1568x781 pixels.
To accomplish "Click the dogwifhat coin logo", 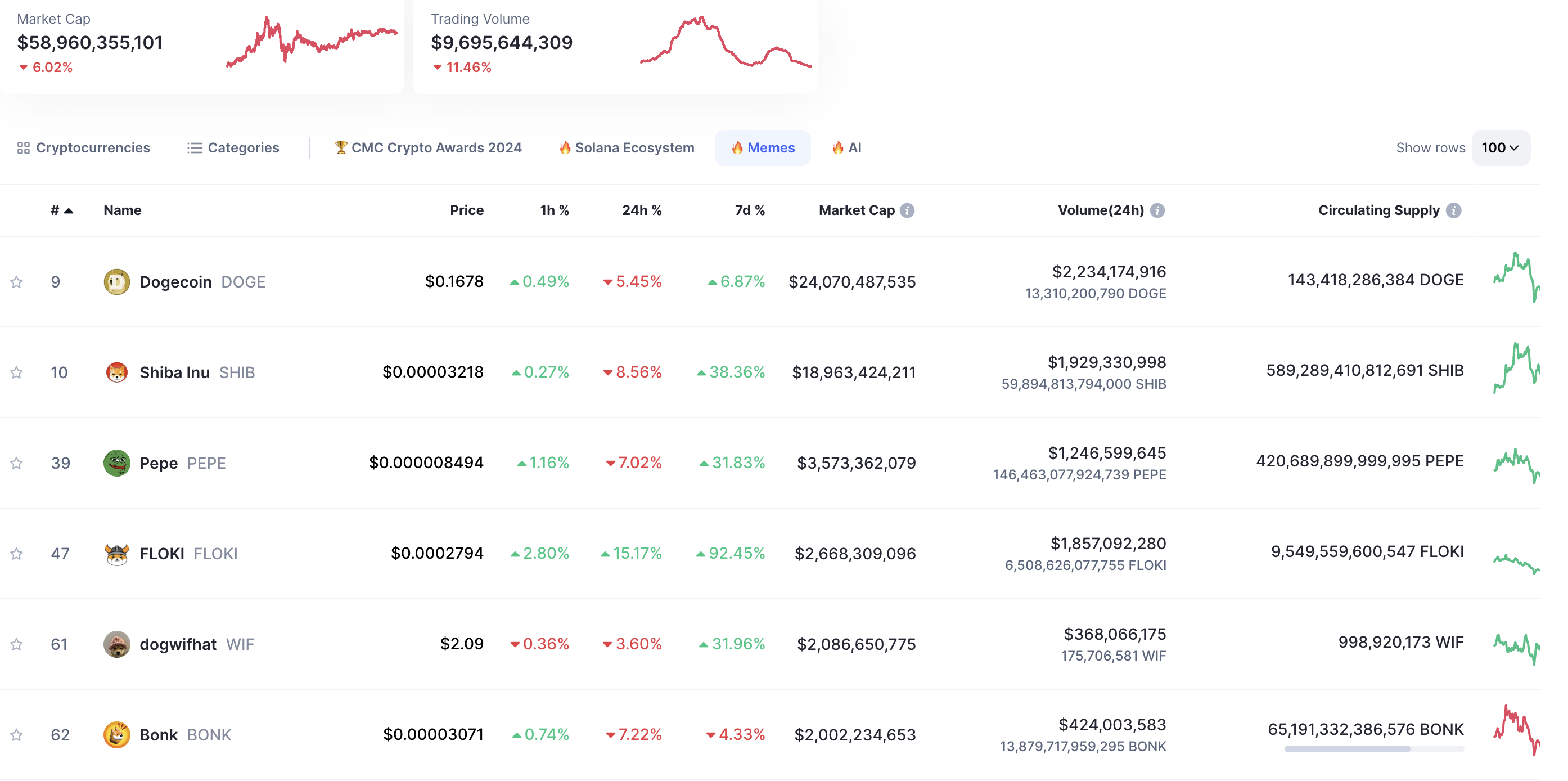I will [116, 644].
